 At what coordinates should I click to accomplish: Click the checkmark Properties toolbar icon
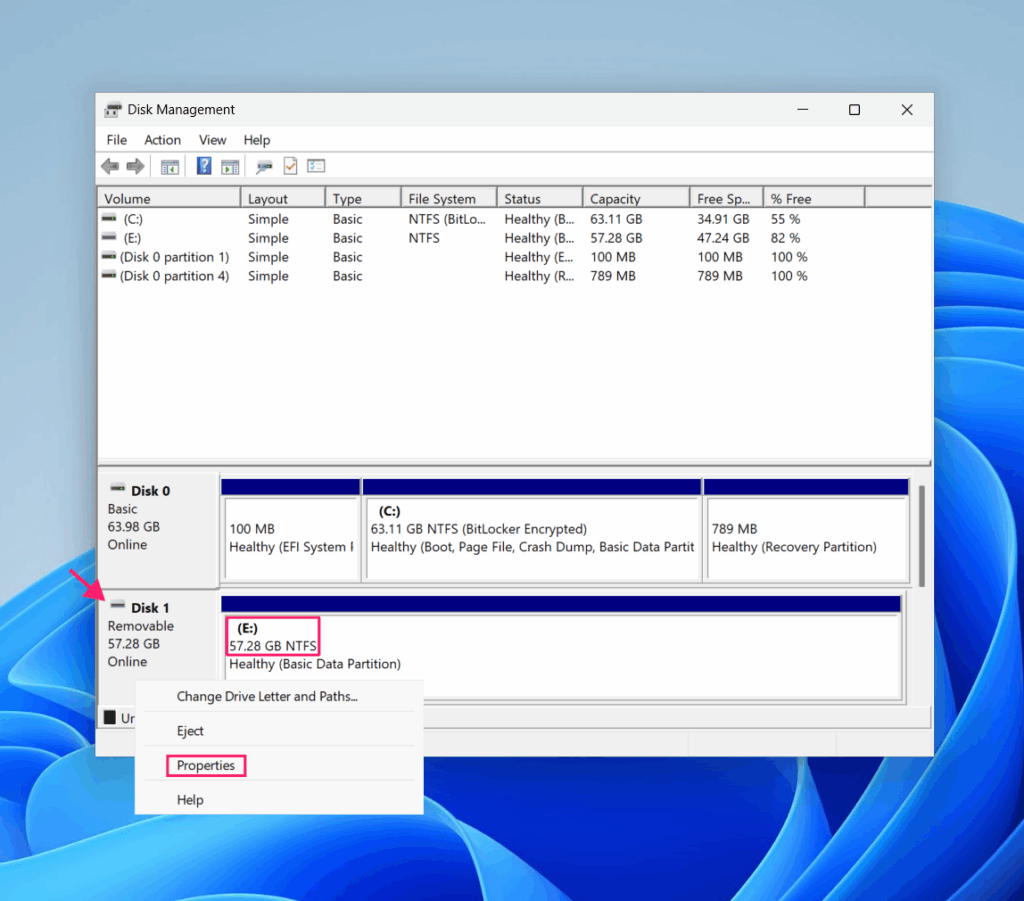point(291,166)
